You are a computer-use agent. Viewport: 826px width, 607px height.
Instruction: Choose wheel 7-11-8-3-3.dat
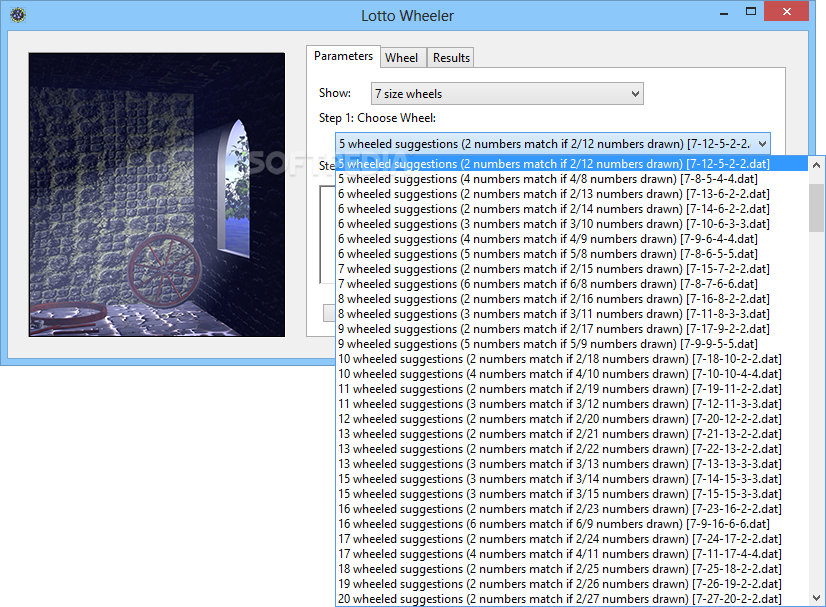(x=571, y=314)
